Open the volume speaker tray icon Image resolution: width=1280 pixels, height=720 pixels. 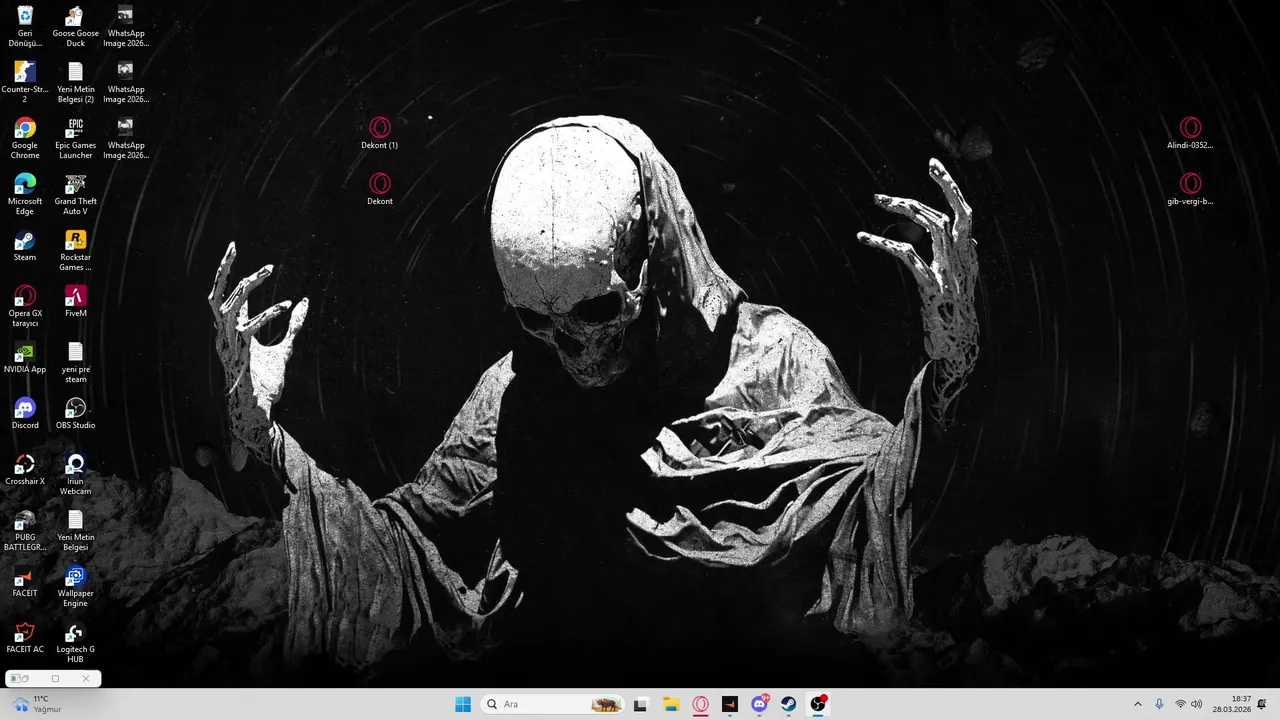pos(1197,704)
